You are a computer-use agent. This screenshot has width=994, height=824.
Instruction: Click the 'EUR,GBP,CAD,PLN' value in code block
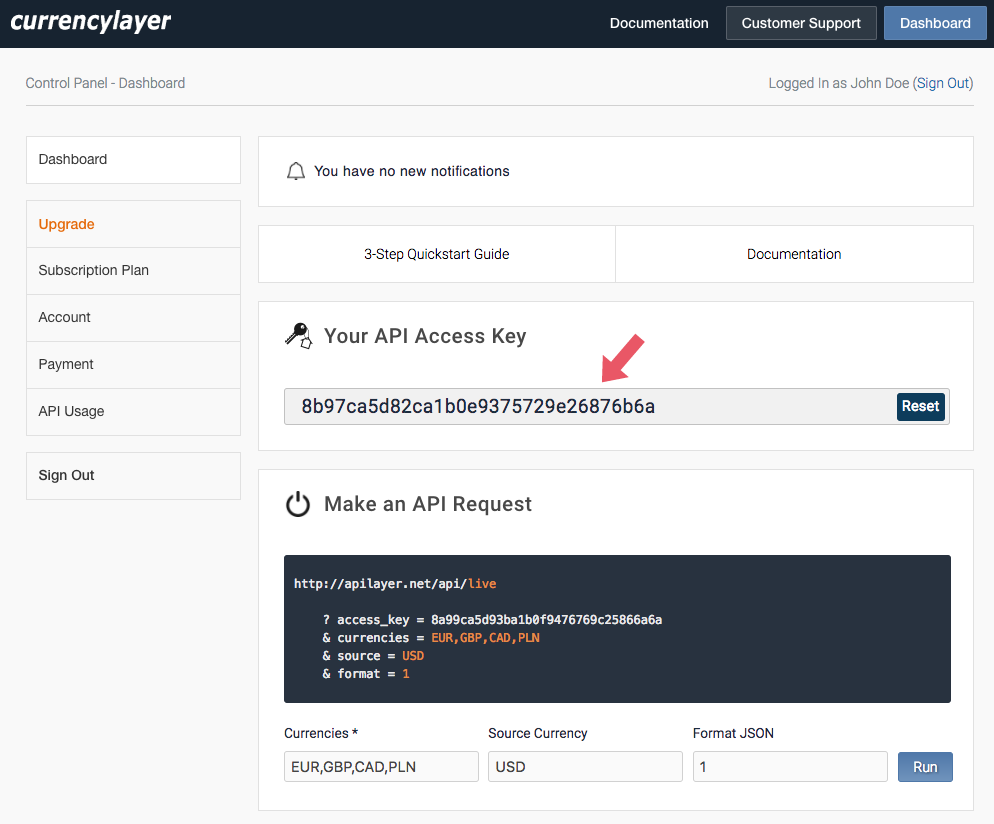click(x=486, y=638)
